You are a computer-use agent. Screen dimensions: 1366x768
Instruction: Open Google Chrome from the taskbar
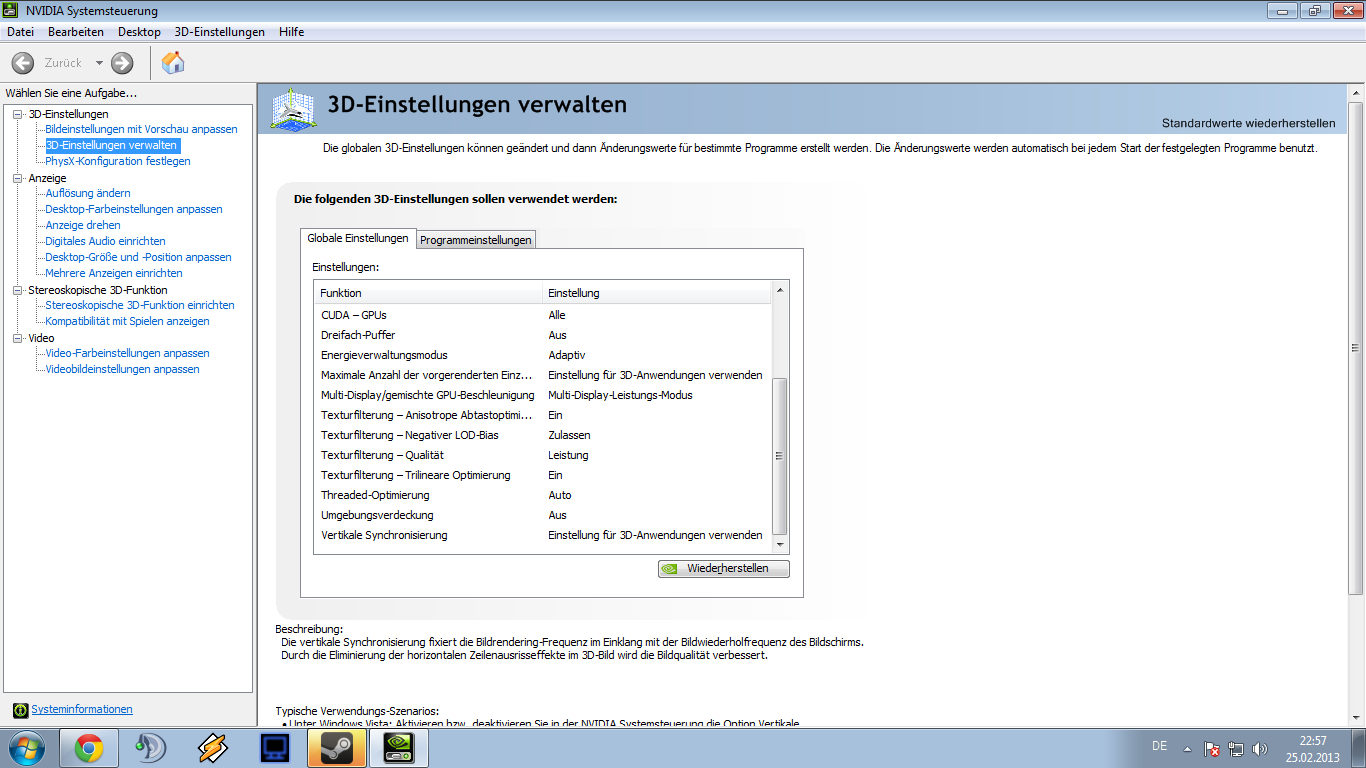89,748
